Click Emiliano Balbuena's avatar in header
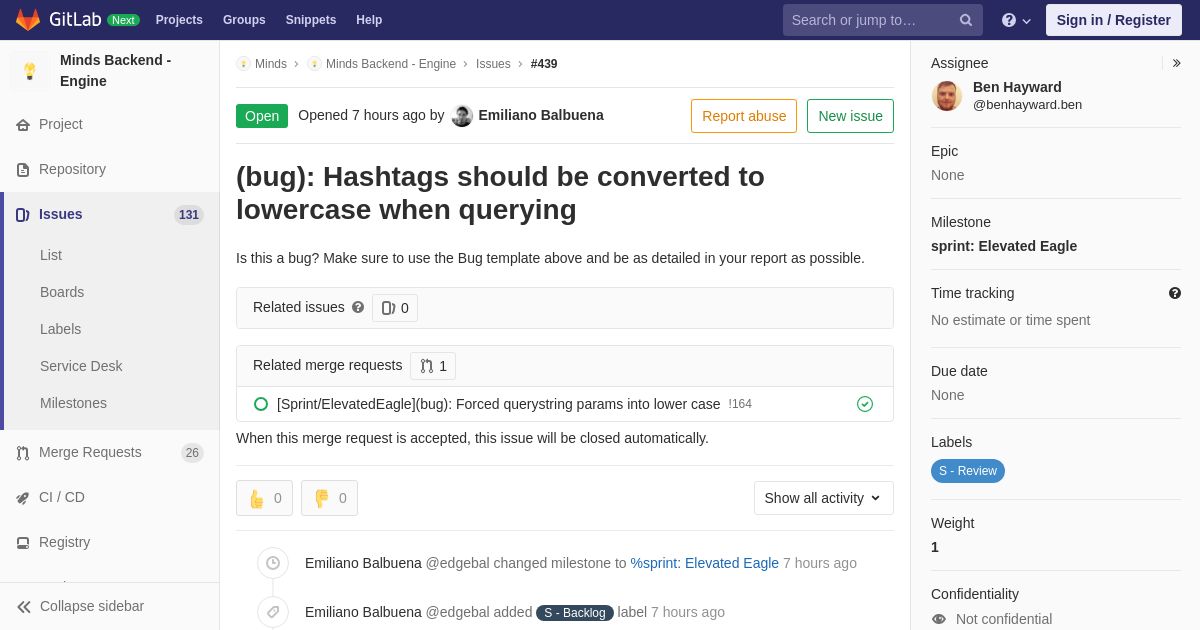 coord(462,116)
